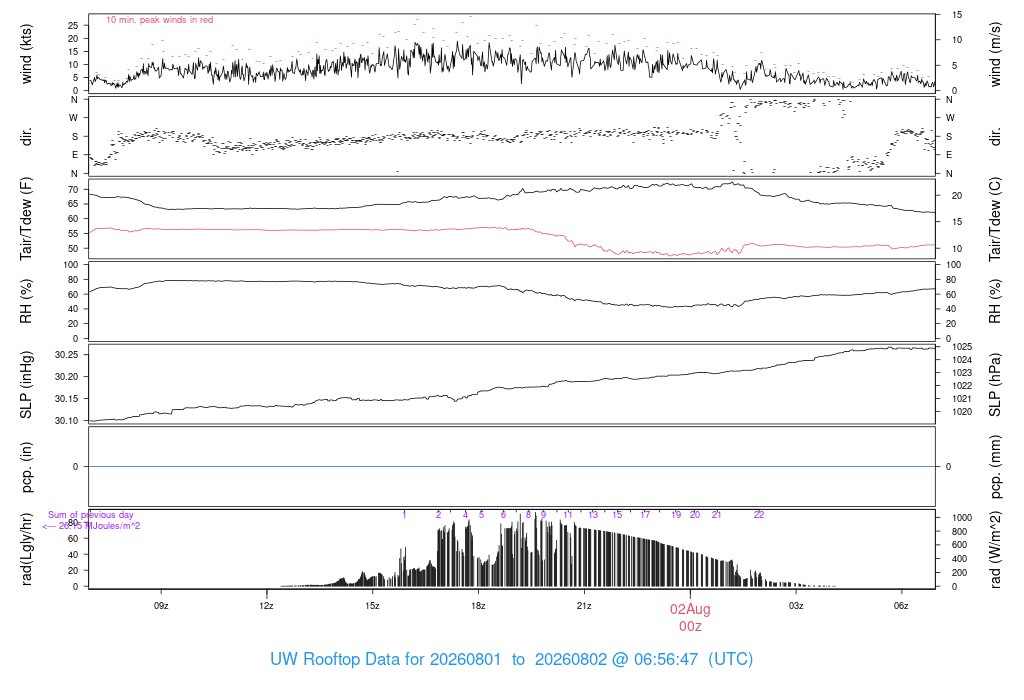Click the 12z time axis label
The image size is (1024, 700).
(x=266, y=606)
